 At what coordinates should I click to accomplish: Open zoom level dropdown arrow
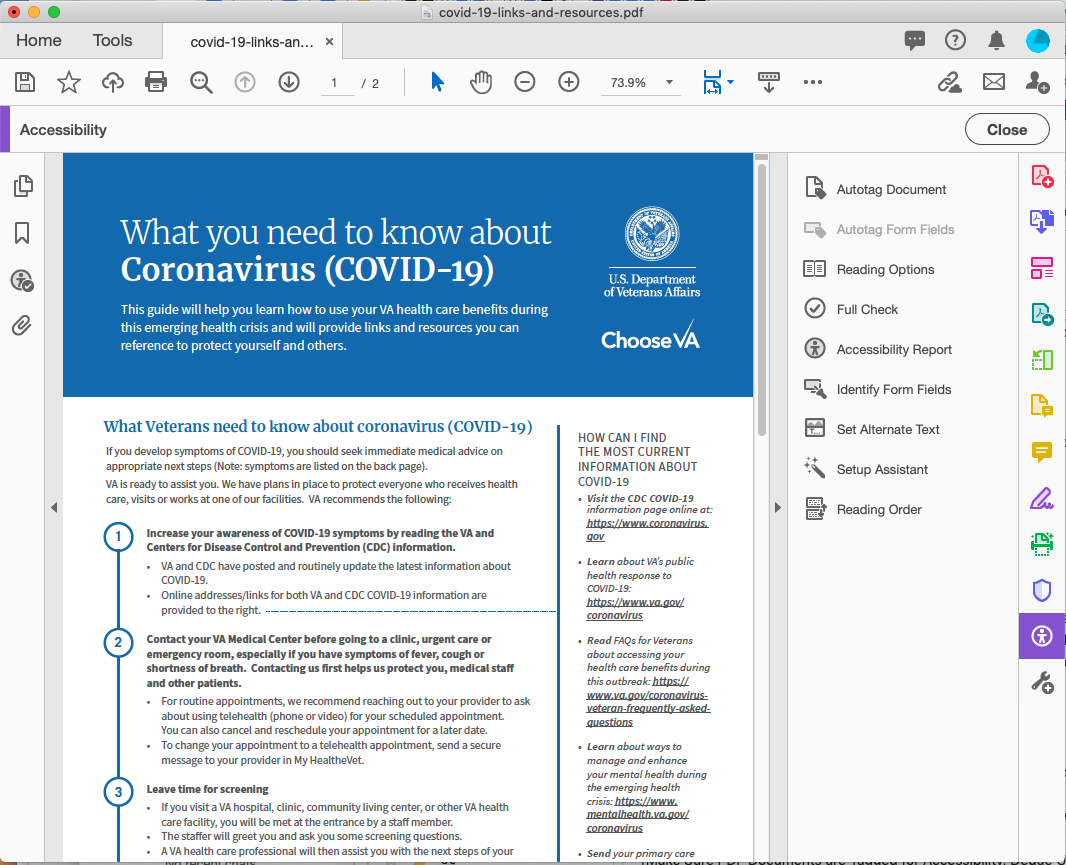[669, 82]
